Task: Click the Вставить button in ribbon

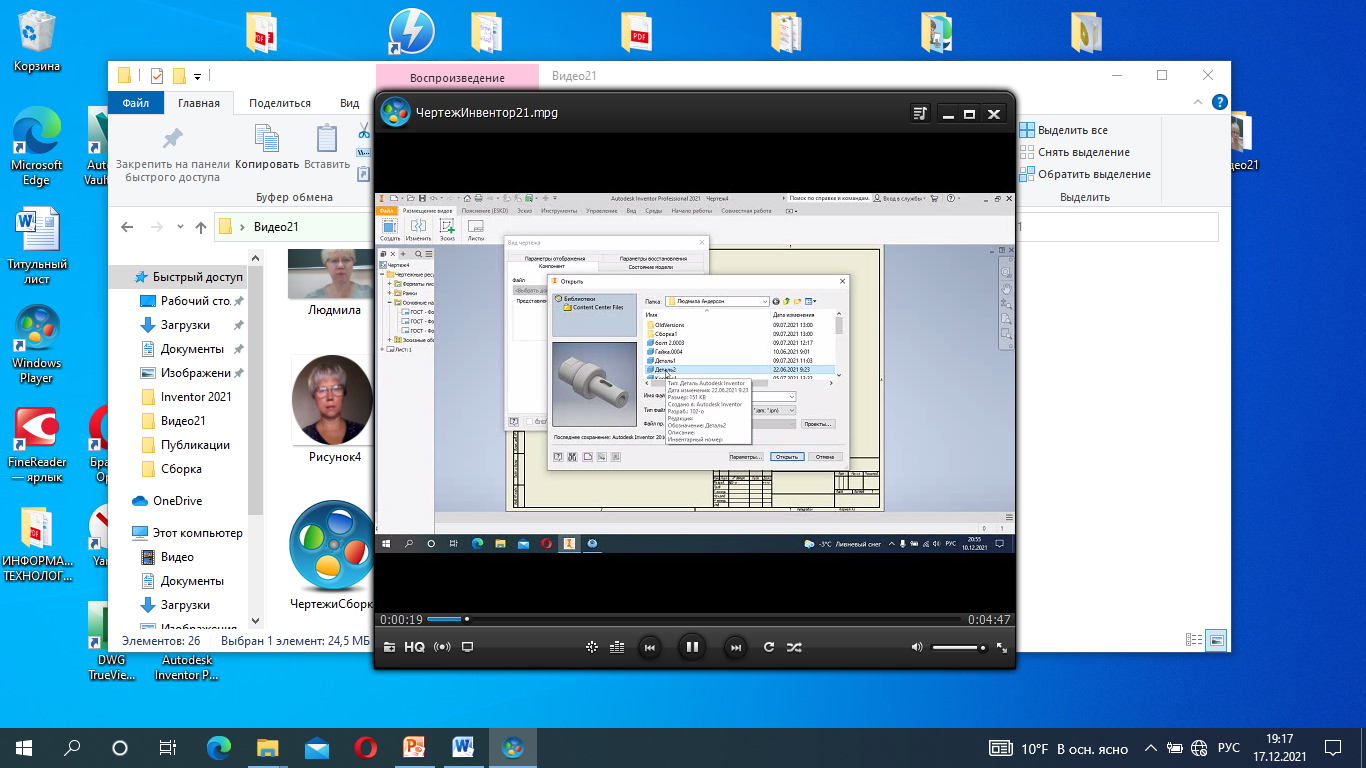Action: (x=327, y=148)
